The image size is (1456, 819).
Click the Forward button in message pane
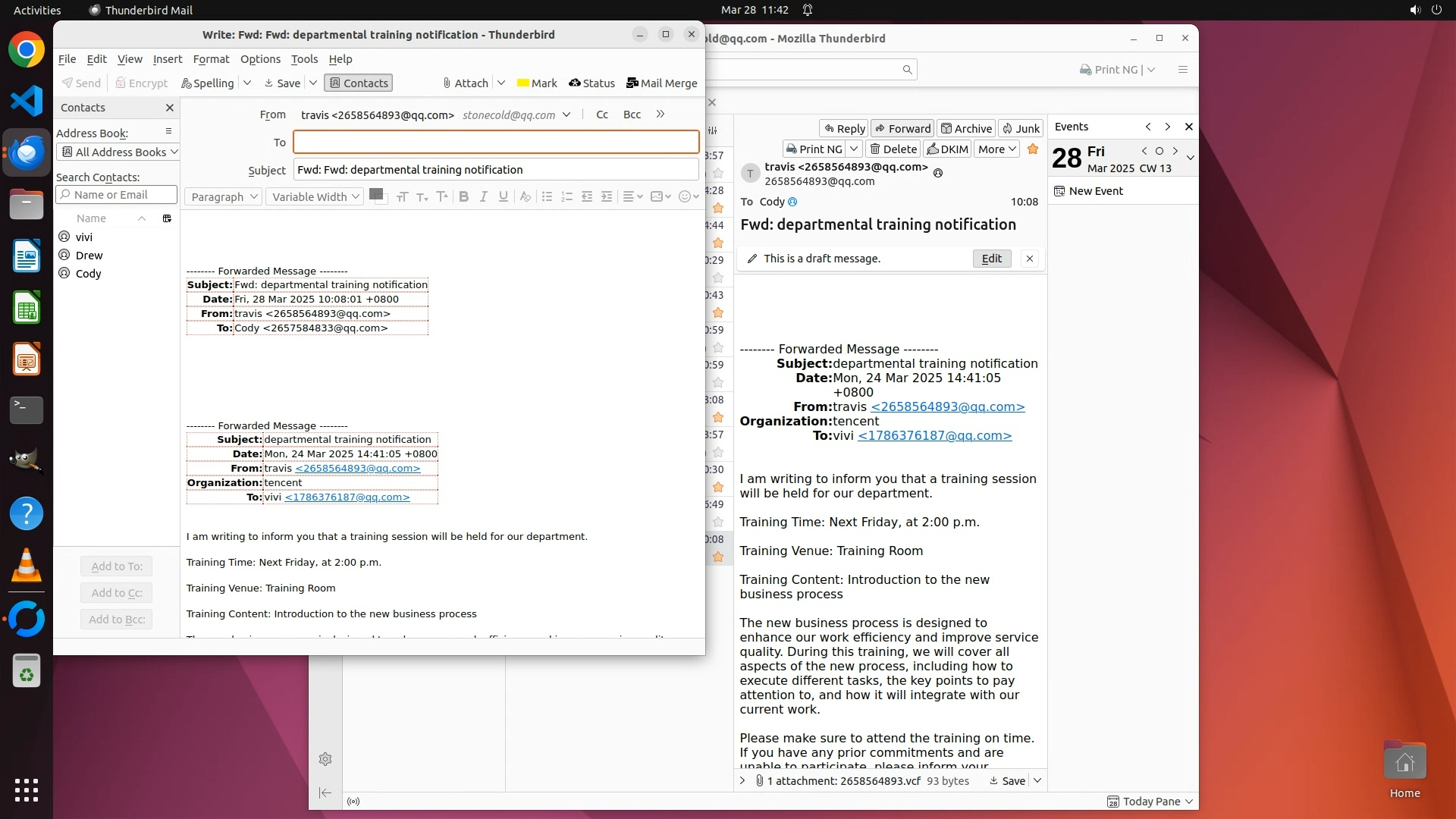[902, 129]
